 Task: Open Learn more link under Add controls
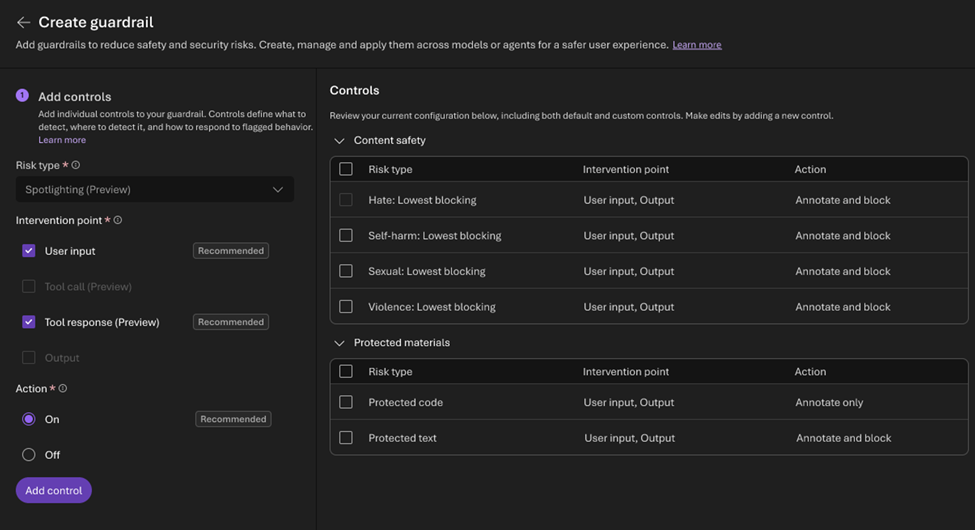click(62, 140)
